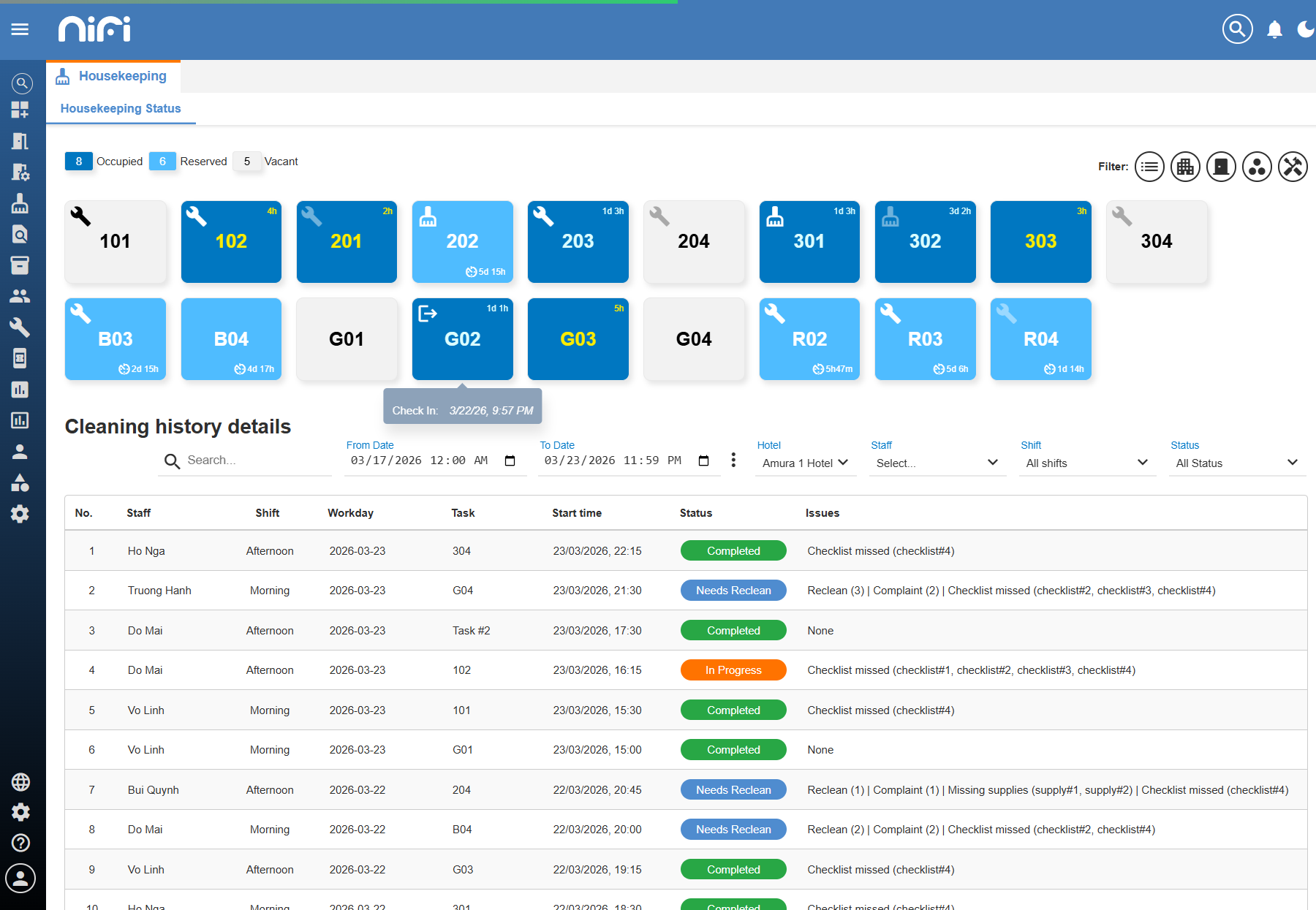Select room card 202
The image size is (1316, 910).
tap(463, 241)
